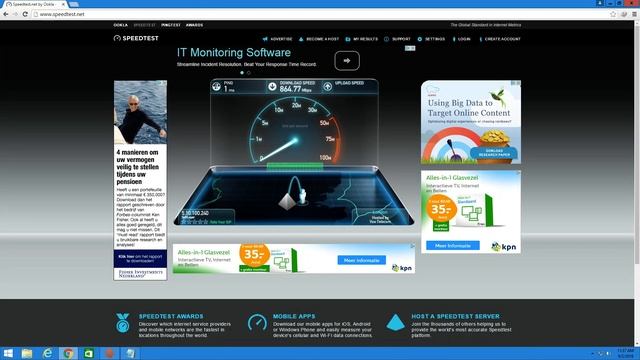Click the Upload Speed arrow icon
Screen dimensions: 640x360
click(327, 87)
